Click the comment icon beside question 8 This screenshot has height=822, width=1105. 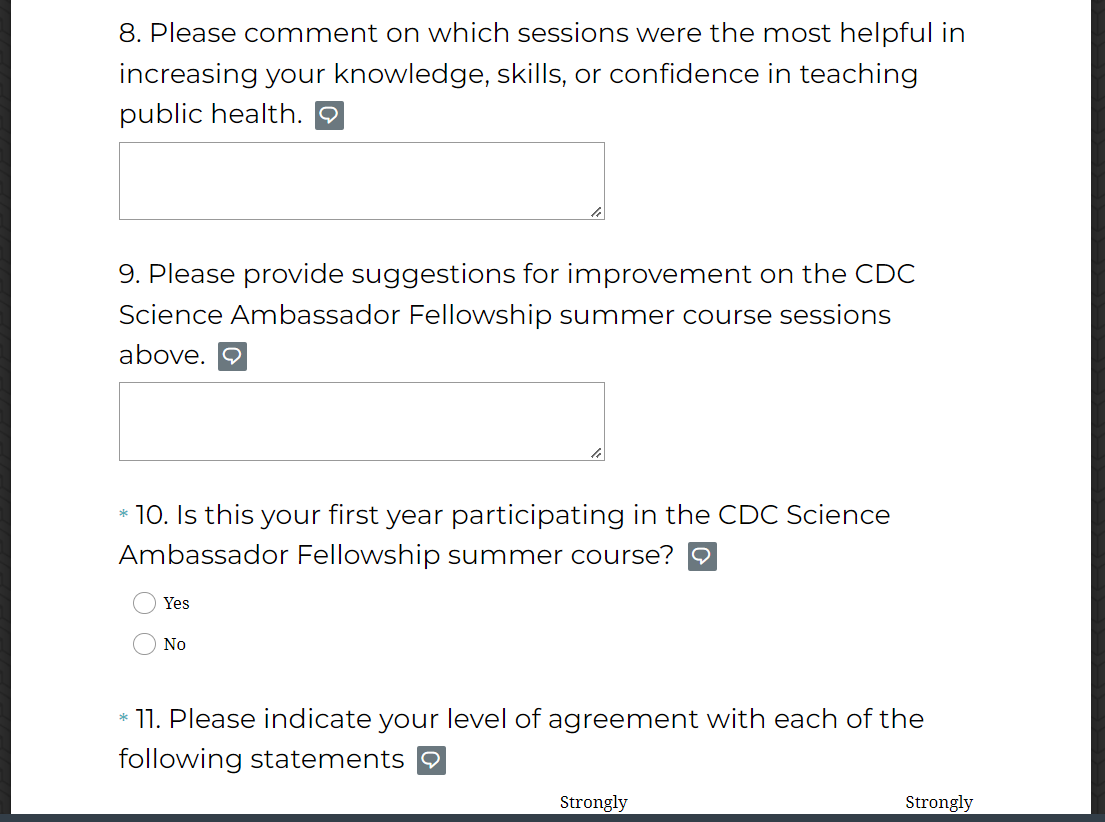click(x=329, y=116)
